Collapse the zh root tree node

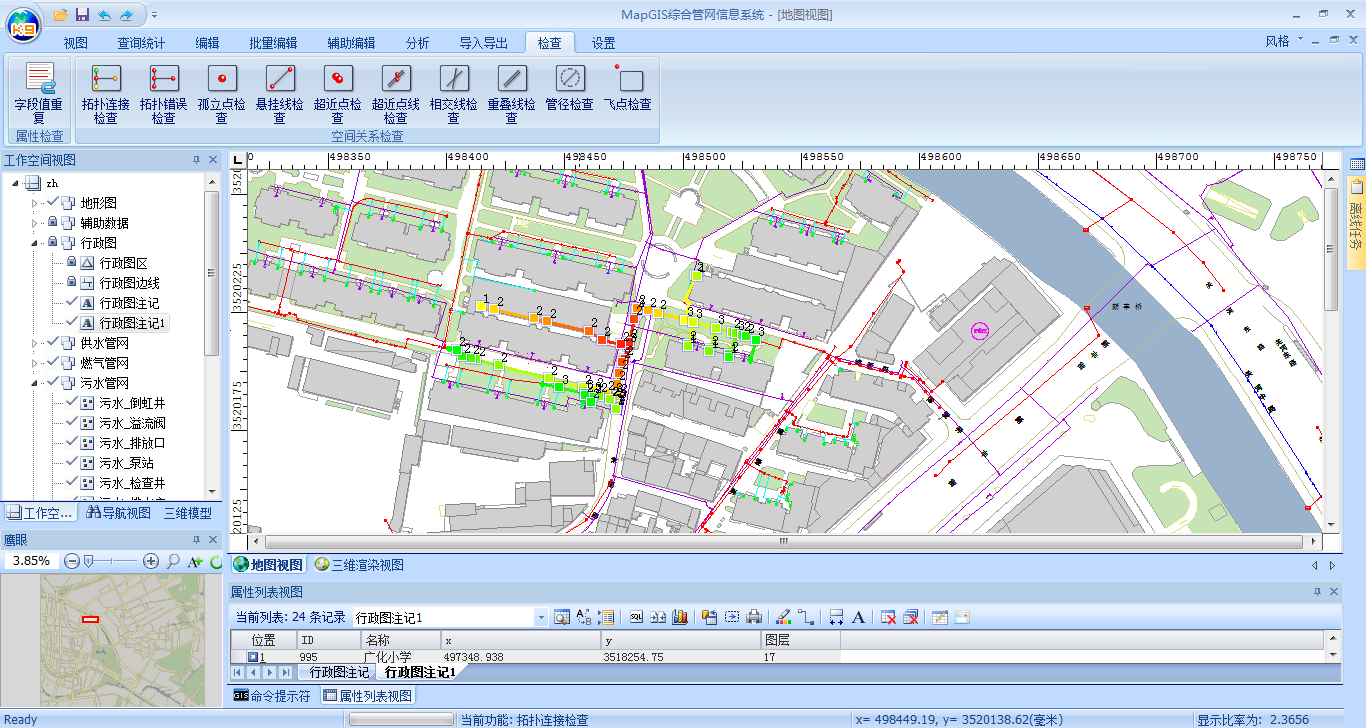click(x=15, y=183)
